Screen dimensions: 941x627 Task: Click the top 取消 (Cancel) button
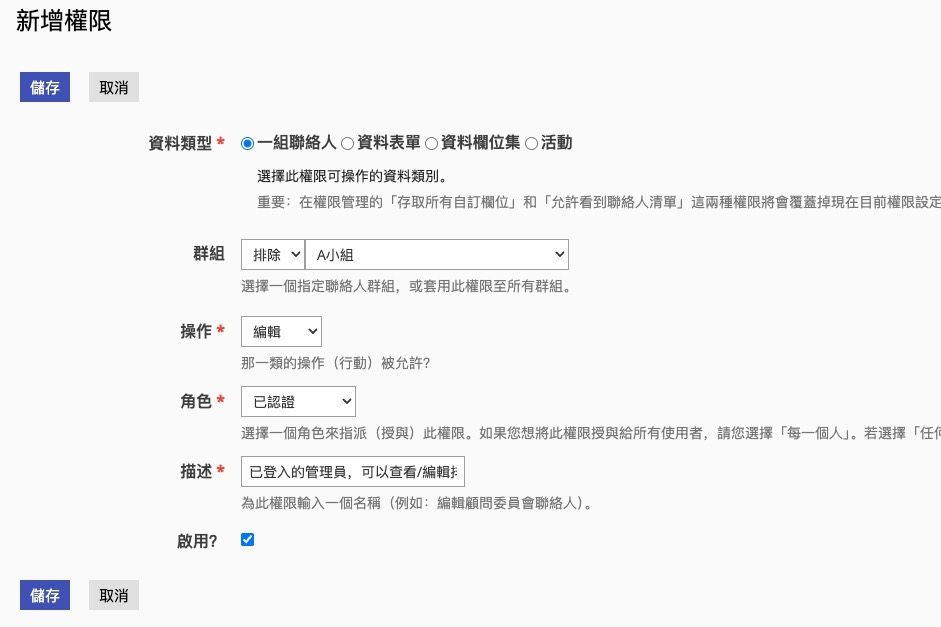click(x=114, y=87)
